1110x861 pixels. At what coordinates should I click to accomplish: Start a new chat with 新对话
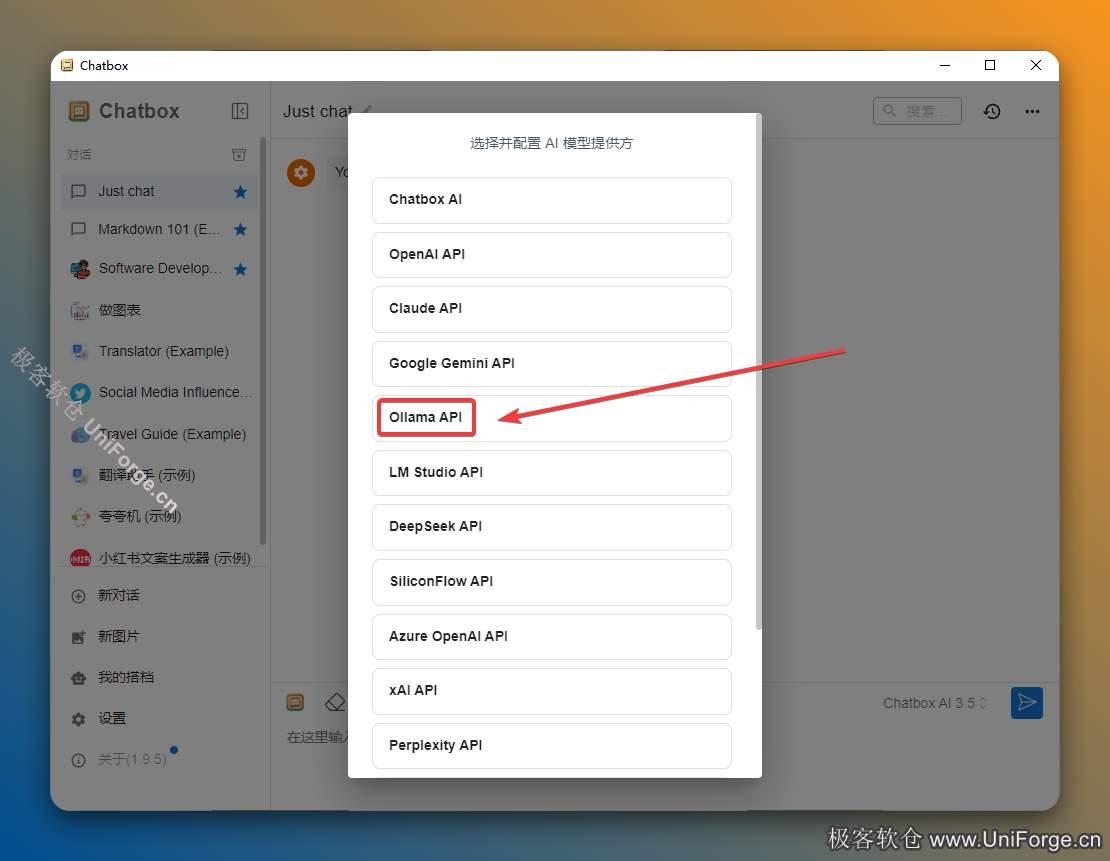[x=159, y=595]
